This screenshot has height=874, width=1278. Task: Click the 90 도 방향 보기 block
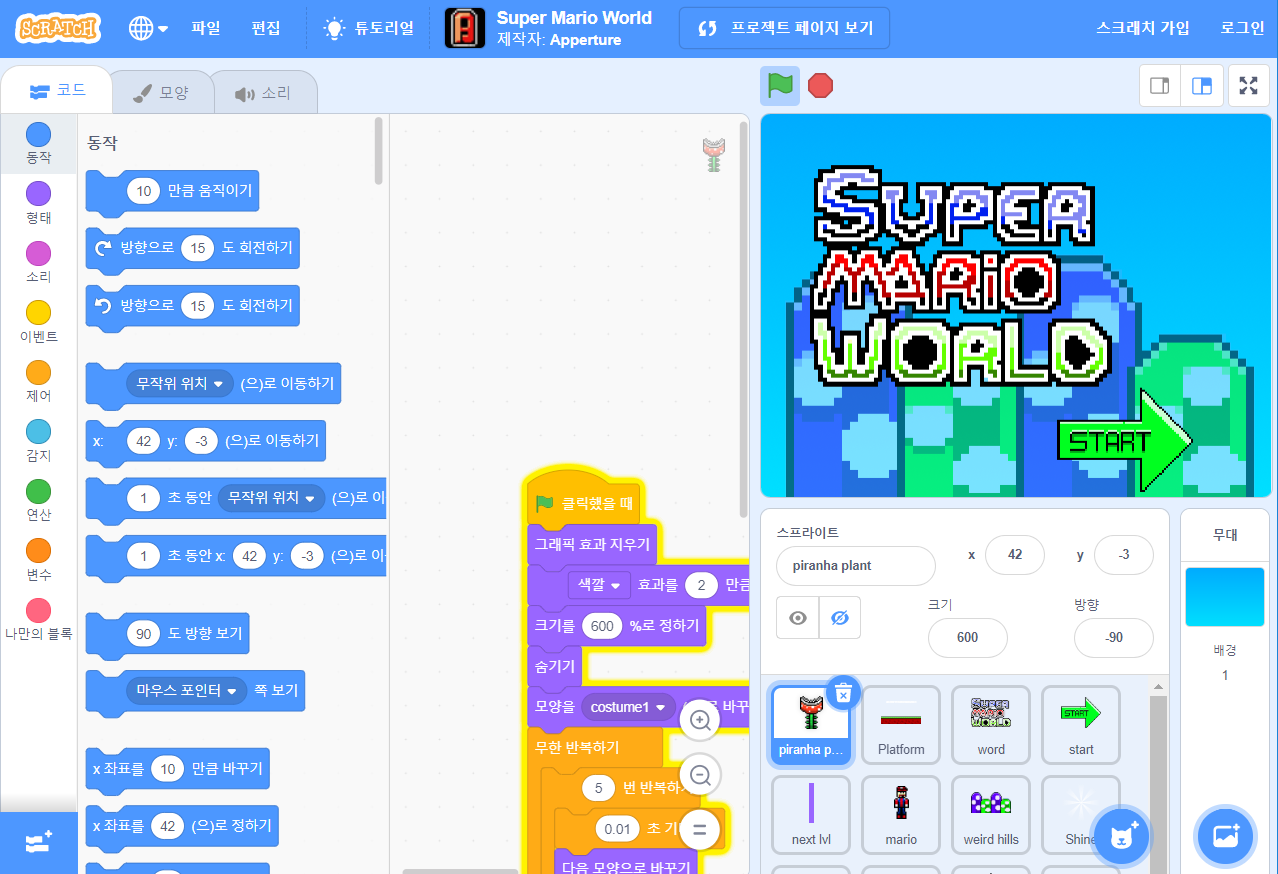(x=168, y=634)
